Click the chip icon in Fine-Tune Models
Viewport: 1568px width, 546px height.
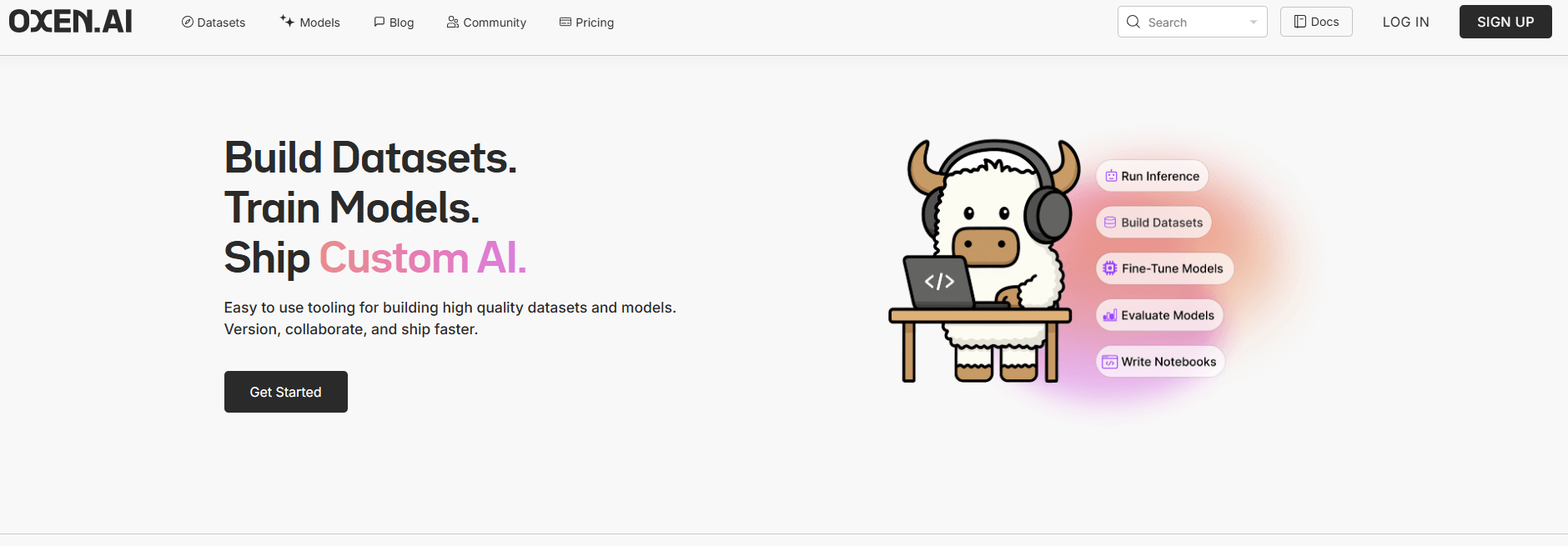point(1110,268)
